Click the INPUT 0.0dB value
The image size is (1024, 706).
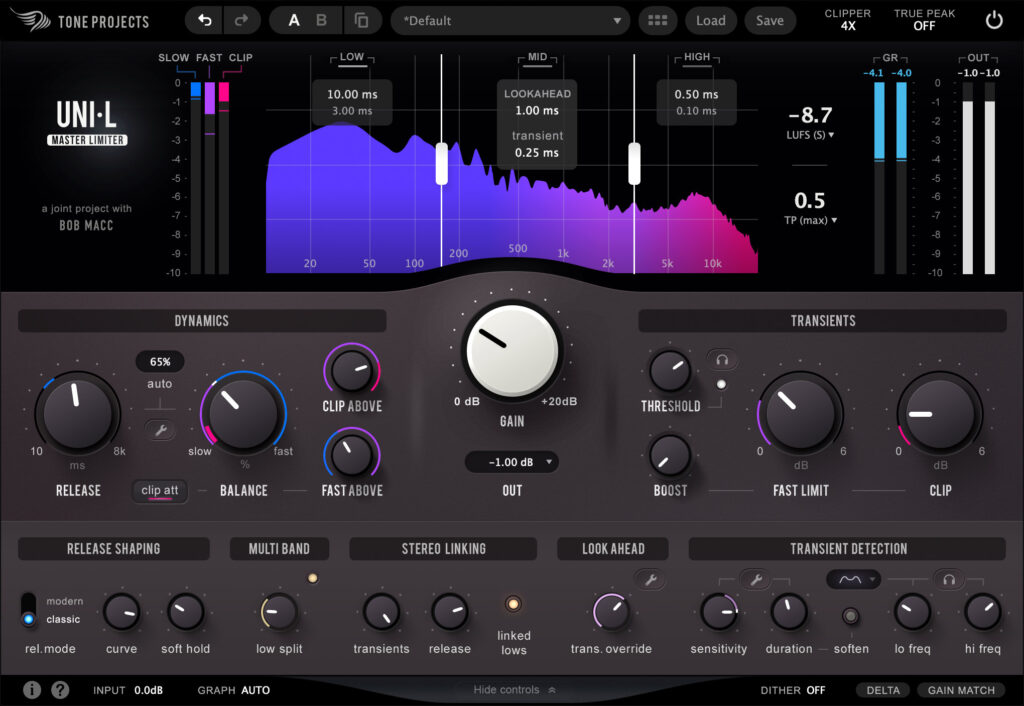[128, 690]
